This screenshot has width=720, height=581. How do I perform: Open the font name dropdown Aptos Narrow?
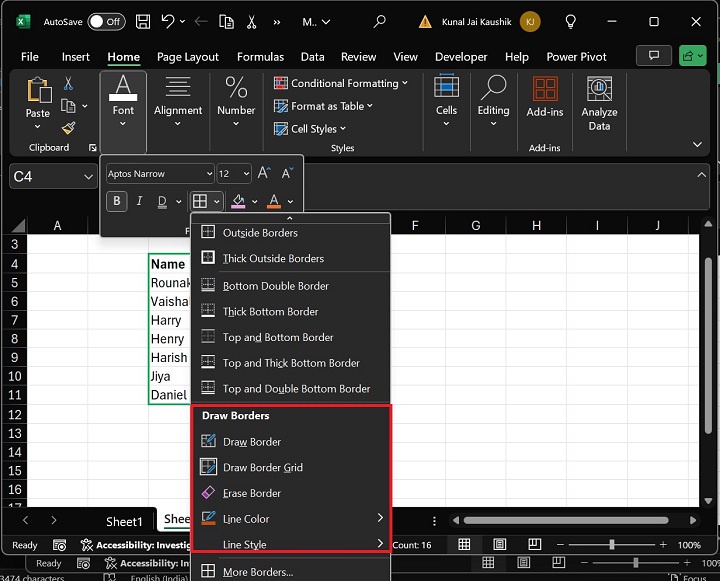[160, 174]
